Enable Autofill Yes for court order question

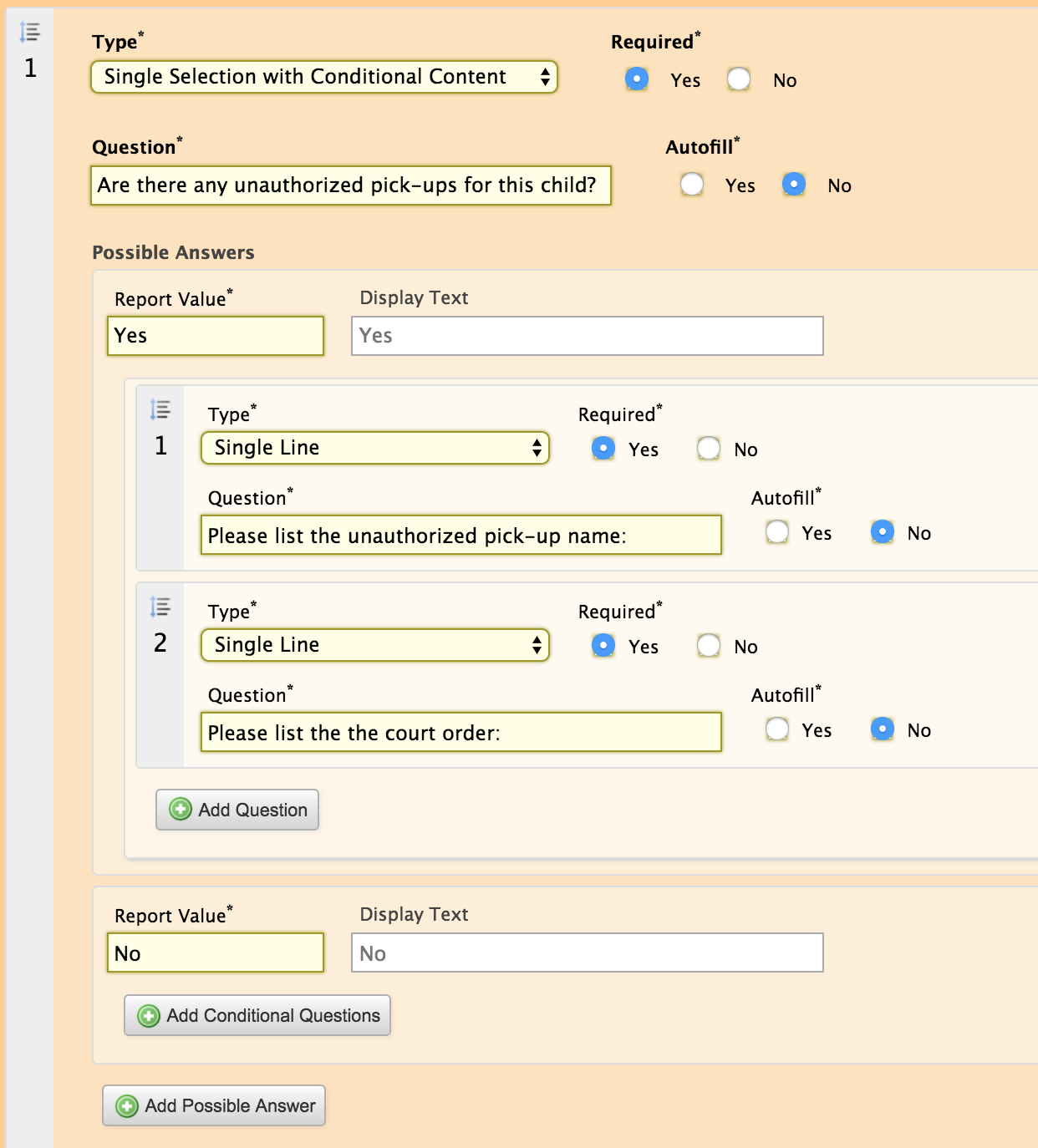click(777, 729)
